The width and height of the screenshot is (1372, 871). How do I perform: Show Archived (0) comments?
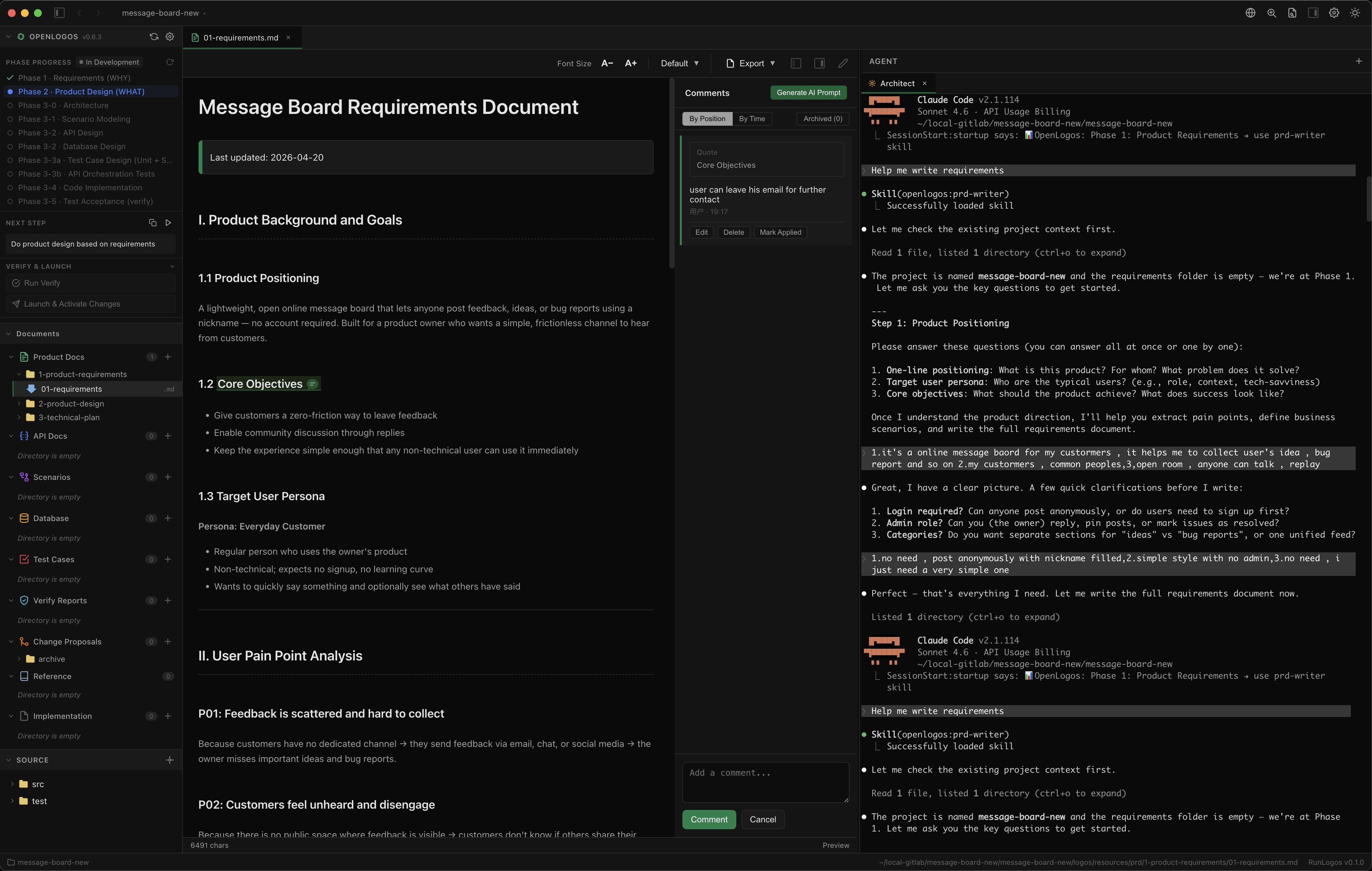823,119
